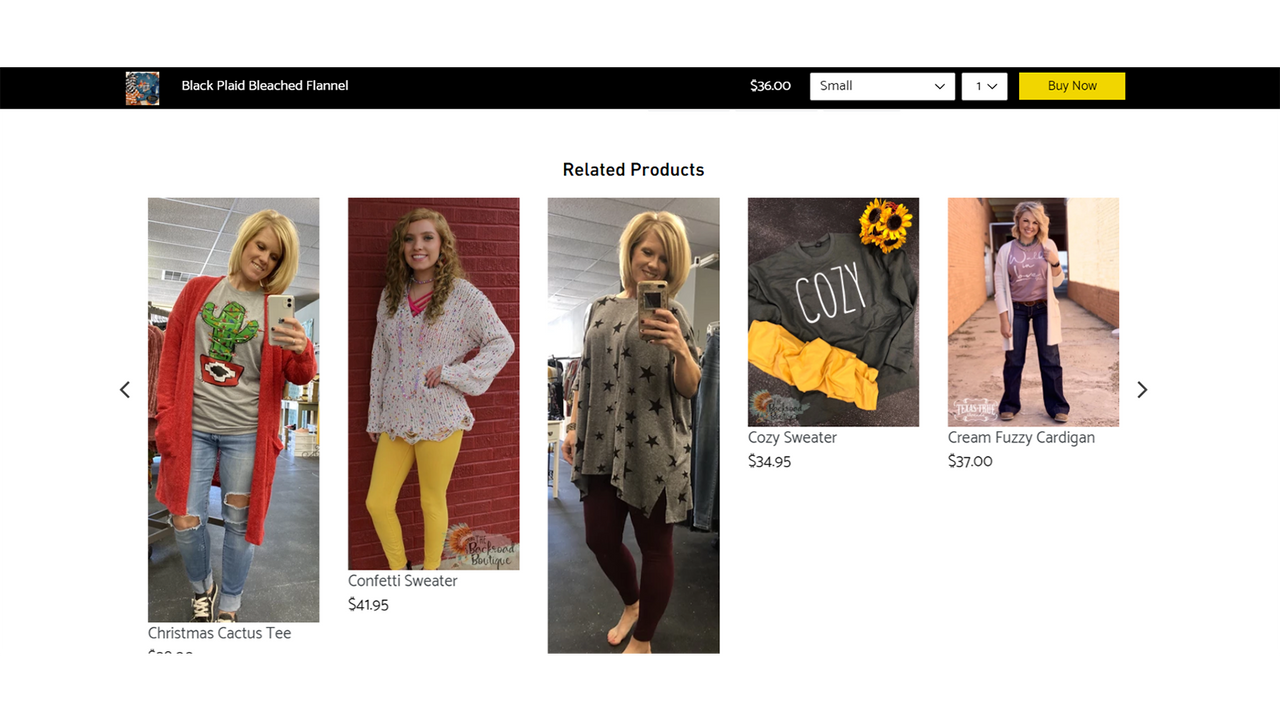Click the Cozy Sweater title link
This screenshot has width=1280, height=720.
[x=793, y=438]
